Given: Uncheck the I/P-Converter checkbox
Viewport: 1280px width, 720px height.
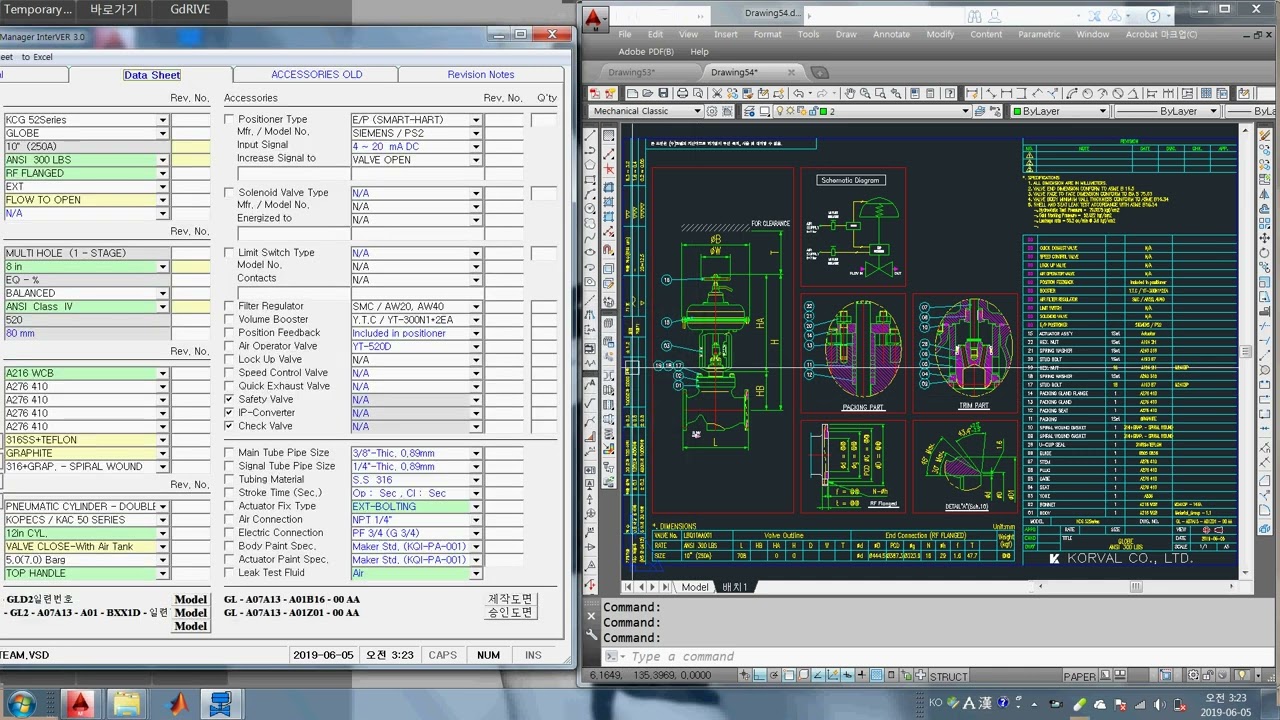Looking at the screenshot, I should (229, 413).
